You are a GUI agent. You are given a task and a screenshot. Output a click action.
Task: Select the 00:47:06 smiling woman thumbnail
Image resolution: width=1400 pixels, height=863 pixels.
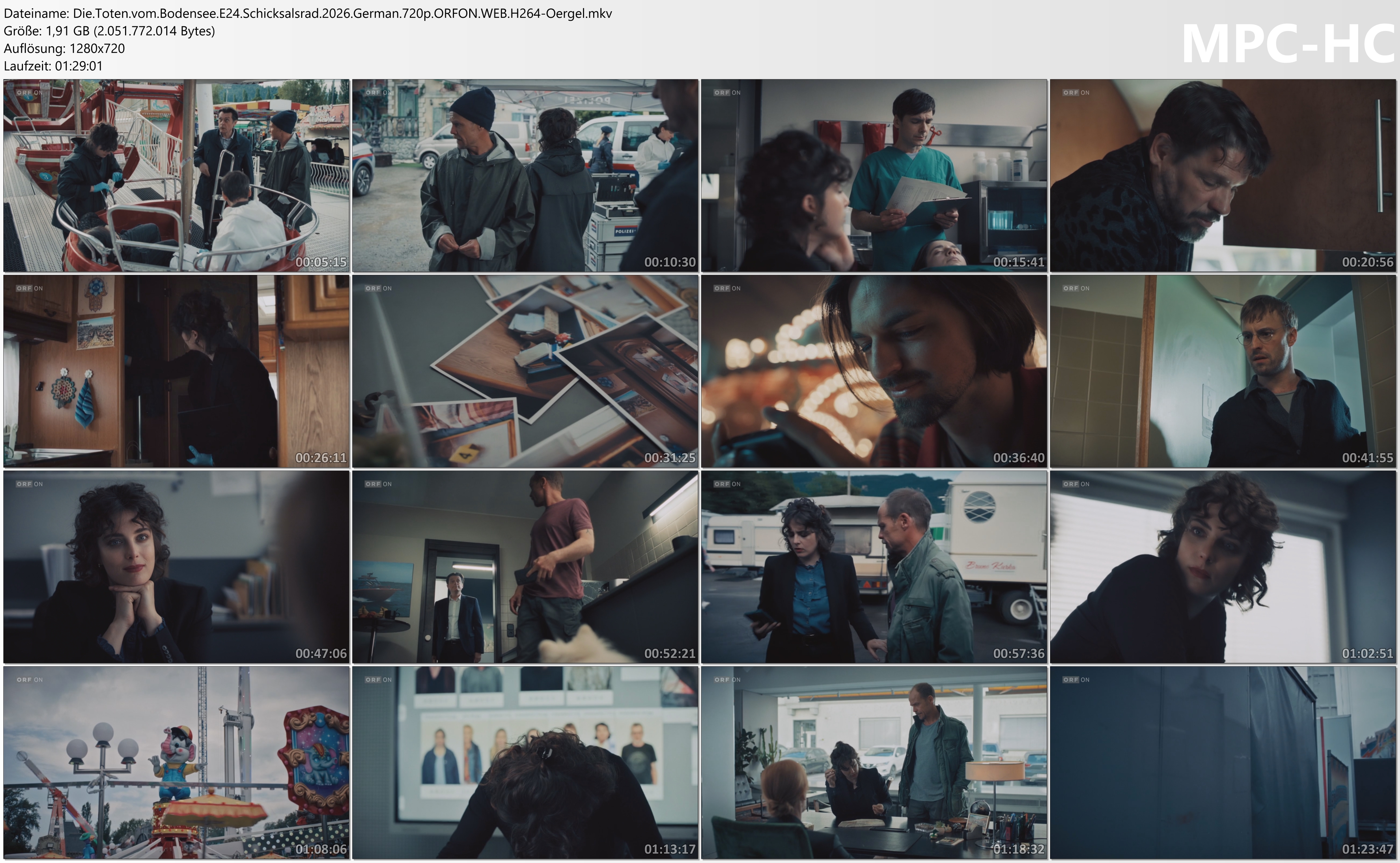click(x=176, y=567)
